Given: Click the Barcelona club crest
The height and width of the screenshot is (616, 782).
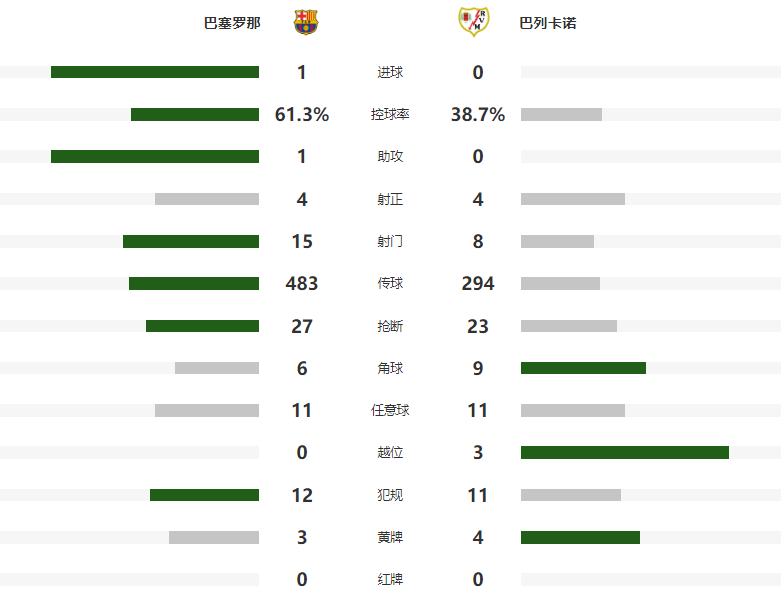Looking at the screenshot, I should pos(306,22).
